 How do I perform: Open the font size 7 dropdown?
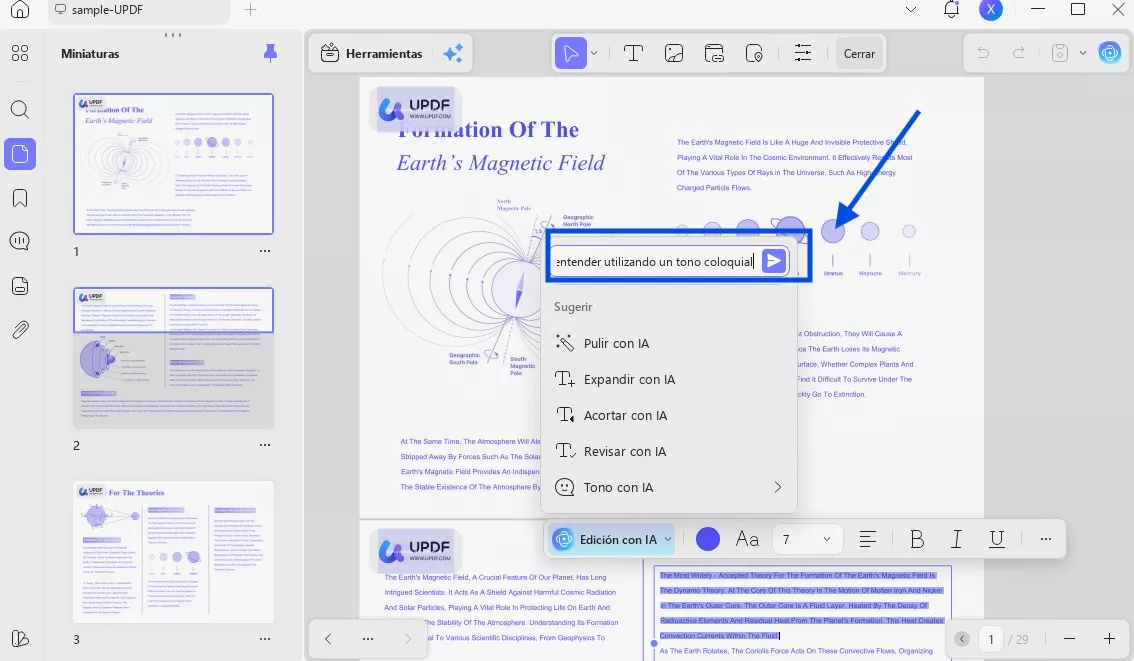[806, 539]
